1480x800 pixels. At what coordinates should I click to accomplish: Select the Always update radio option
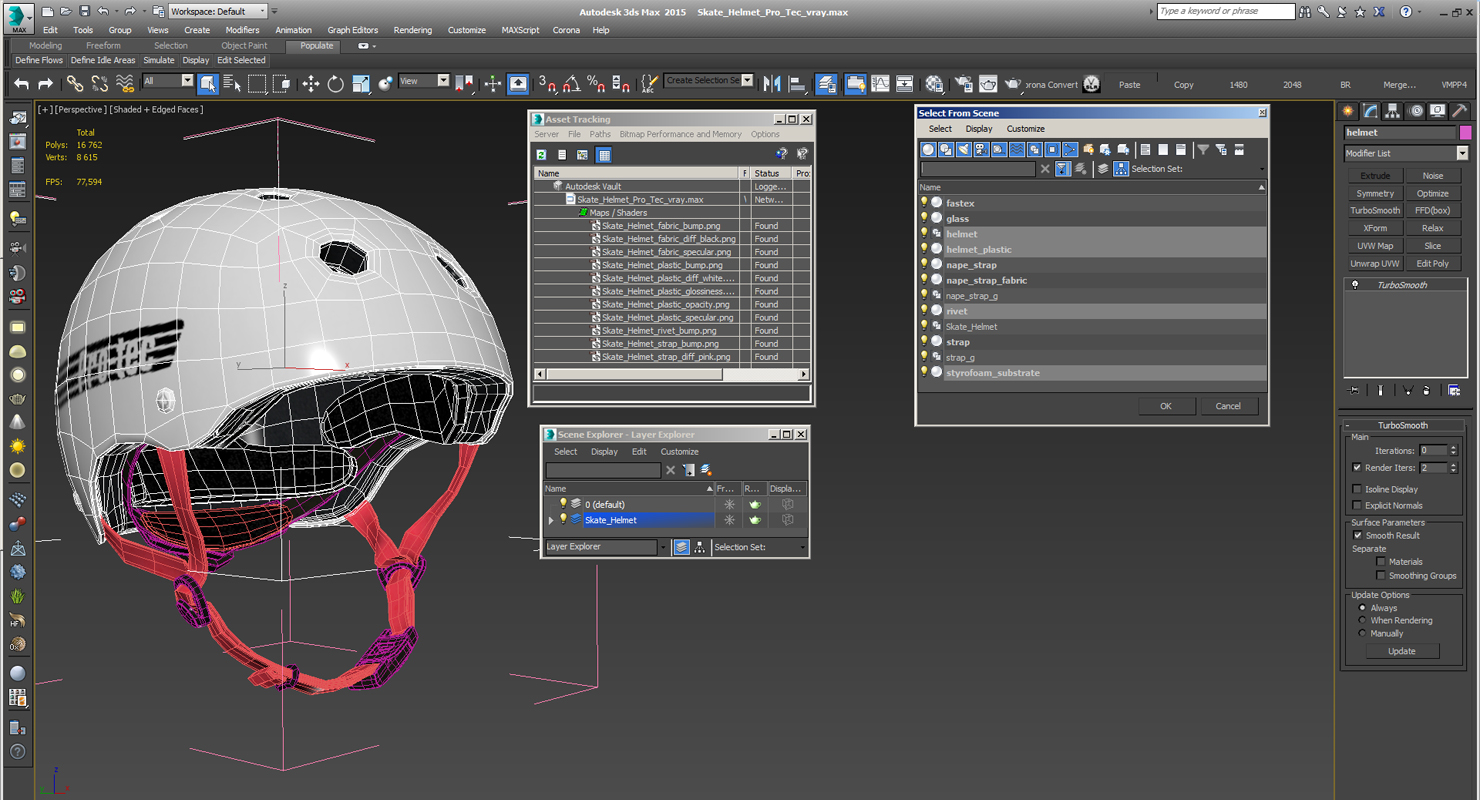(x=1362, y=608)
